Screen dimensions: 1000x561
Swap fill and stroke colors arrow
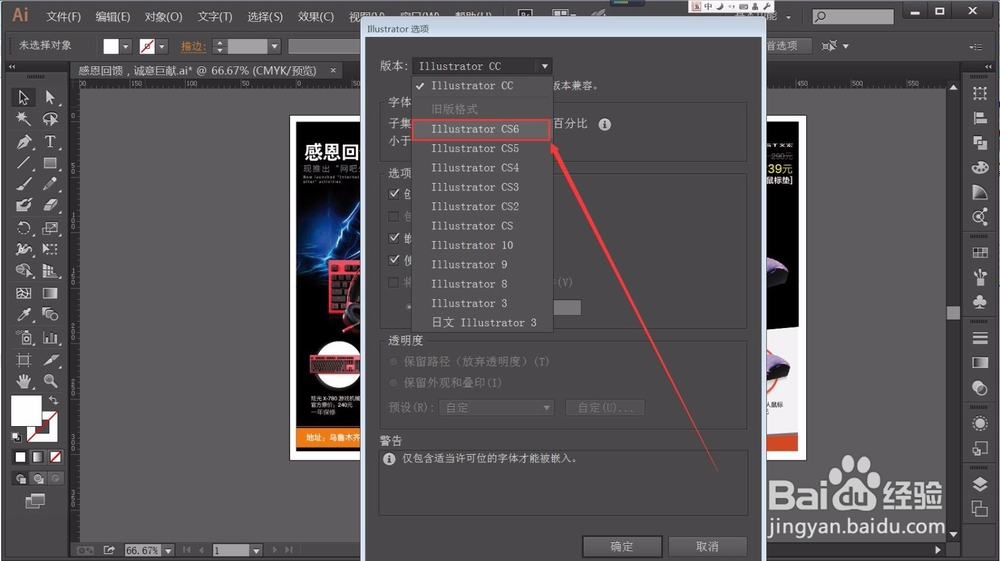tap(54, 400)
